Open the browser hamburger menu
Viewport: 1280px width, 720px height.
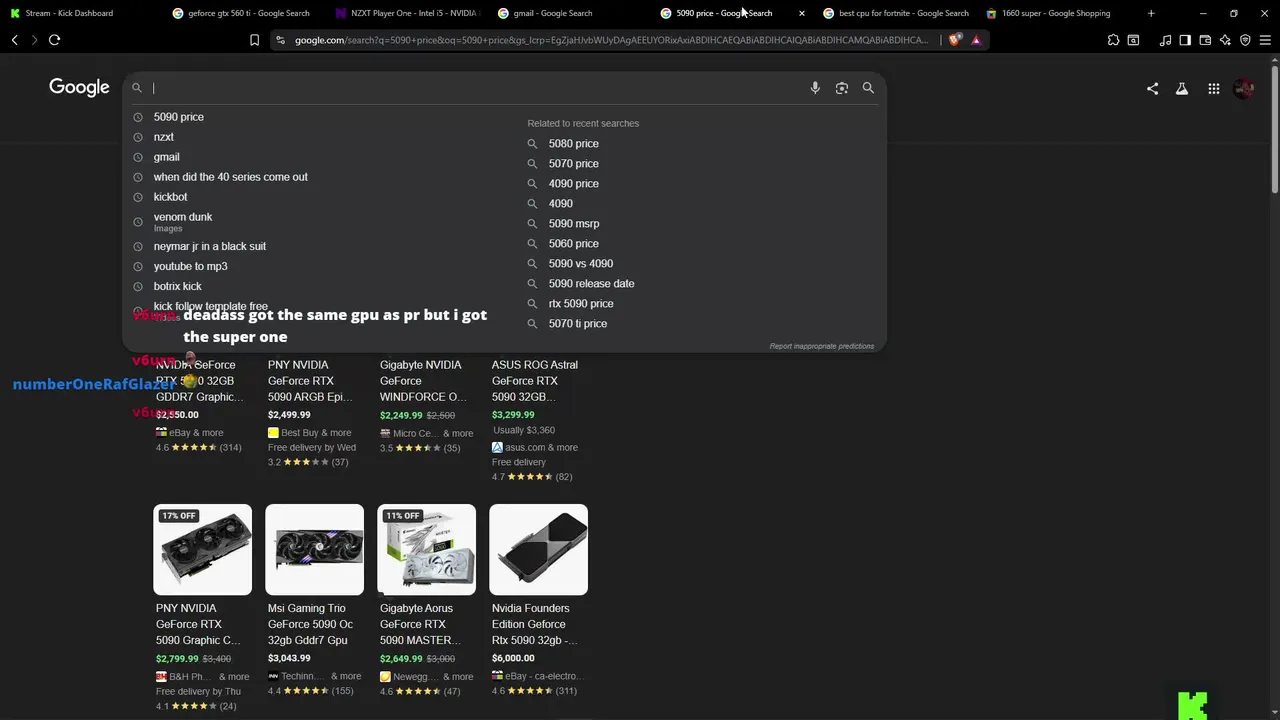tap(1265, 40)
